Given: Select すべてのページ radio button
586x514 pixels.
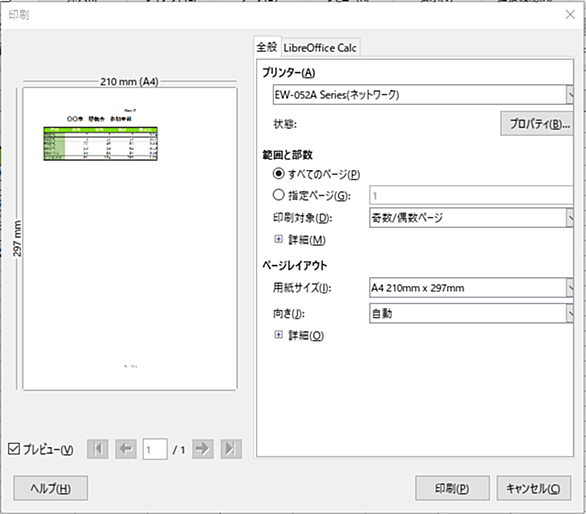Looking at the screenshot, I should [x=278, y=174].
